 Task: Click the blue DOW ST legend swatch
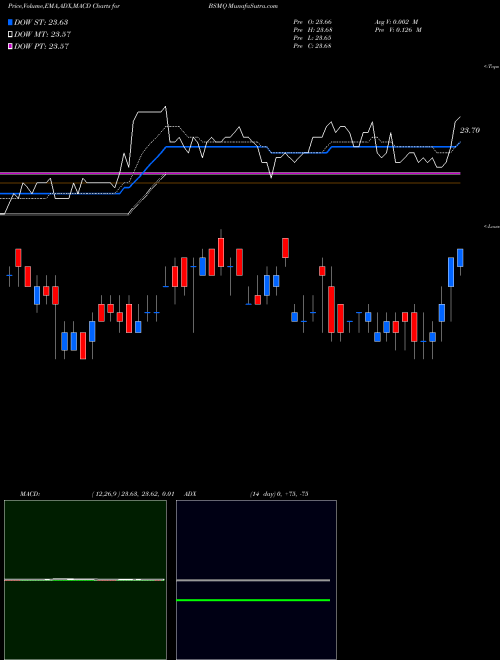click(10, 22)
